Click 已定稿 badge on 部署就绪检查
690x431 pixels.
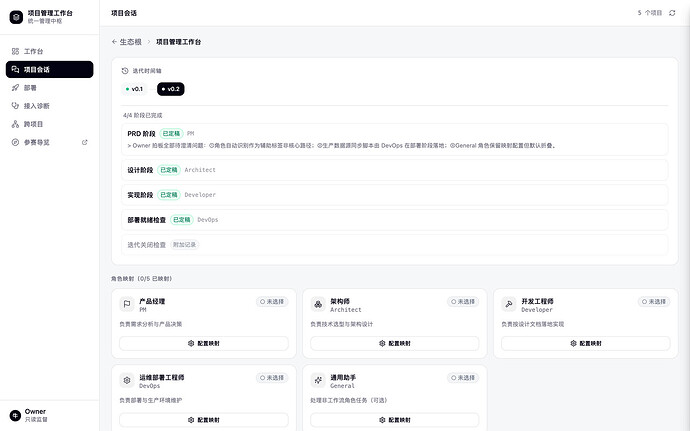[181, 220]
